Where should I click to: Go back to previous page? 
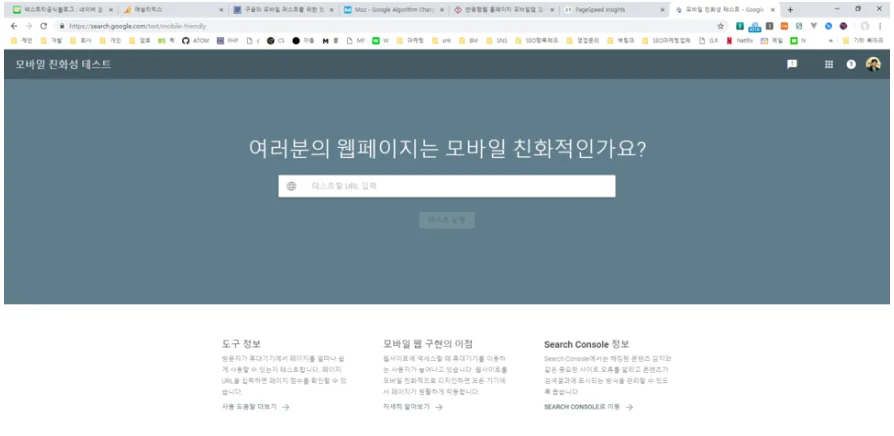(13, 26)
